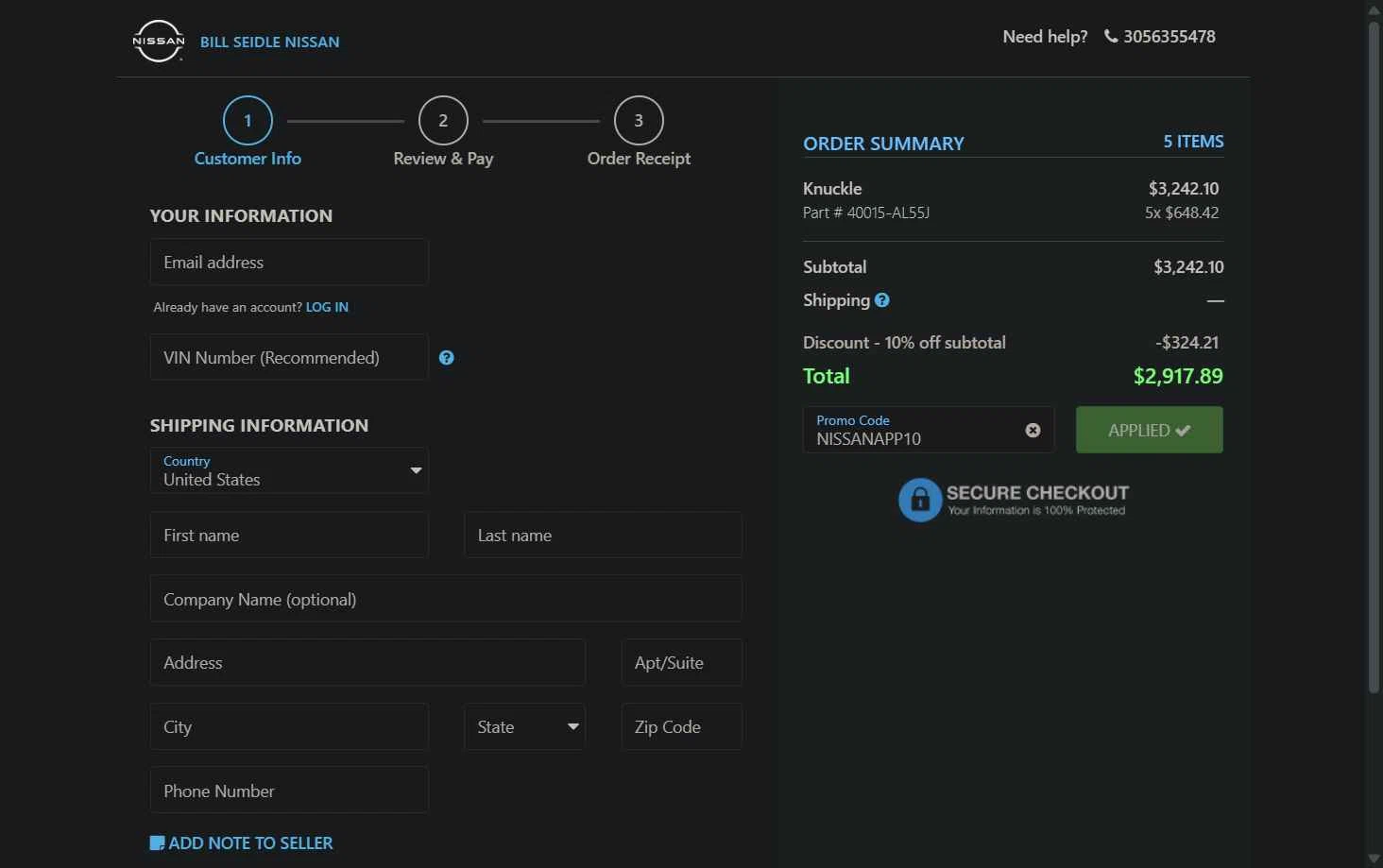Click the 5 ITEMS link

pyautogui.click(x=1193, y=142)
